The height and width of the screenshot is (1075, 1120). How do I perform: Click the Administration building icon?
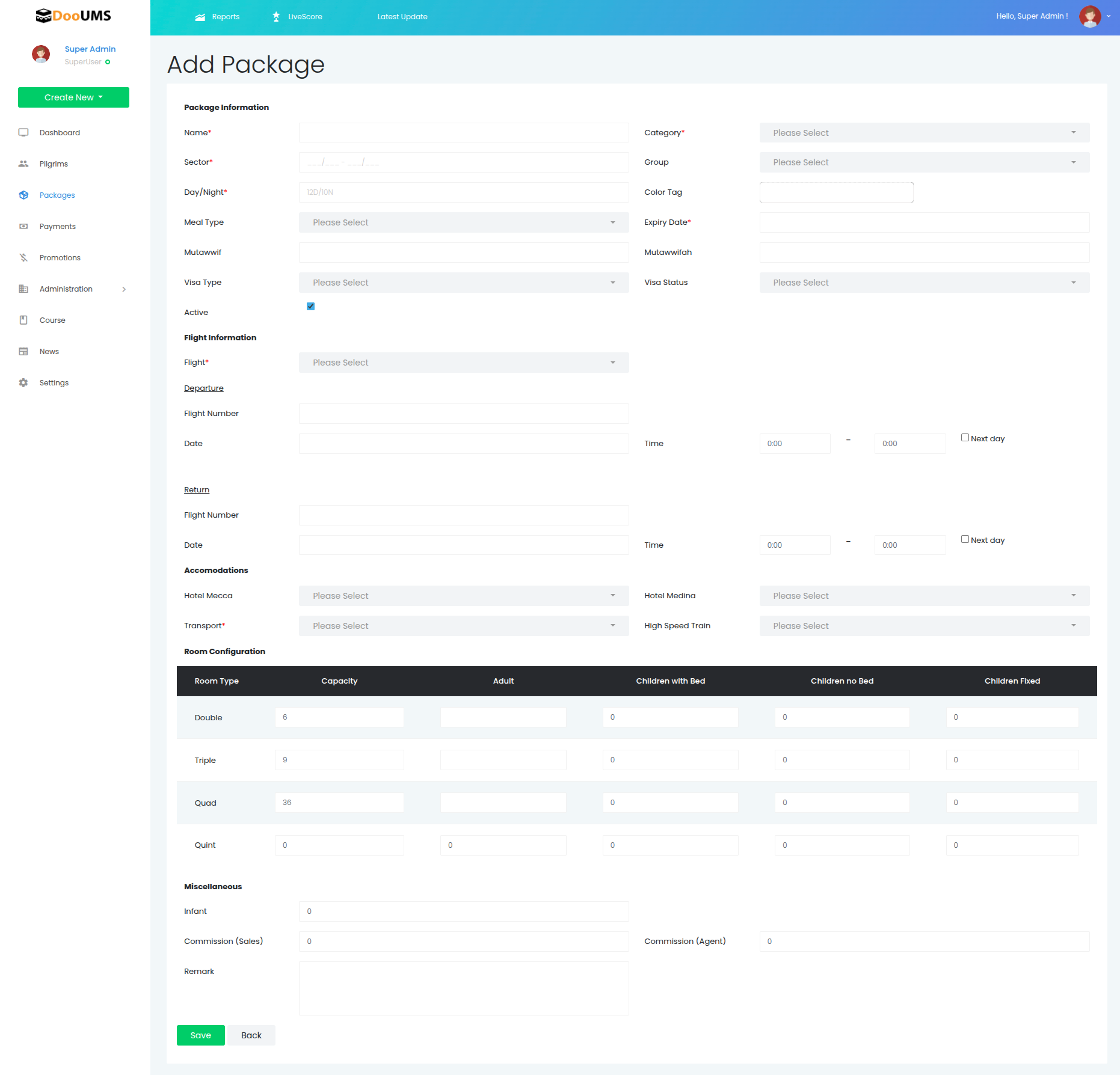click(23, 289)
